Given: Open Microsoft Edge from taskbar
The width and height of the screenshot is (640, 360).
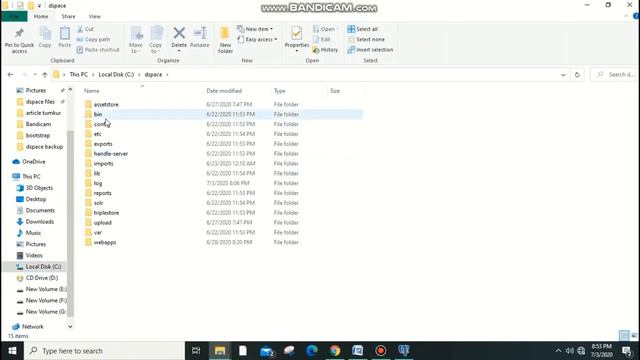Looking at the screenshot, I should pos(312,351).
